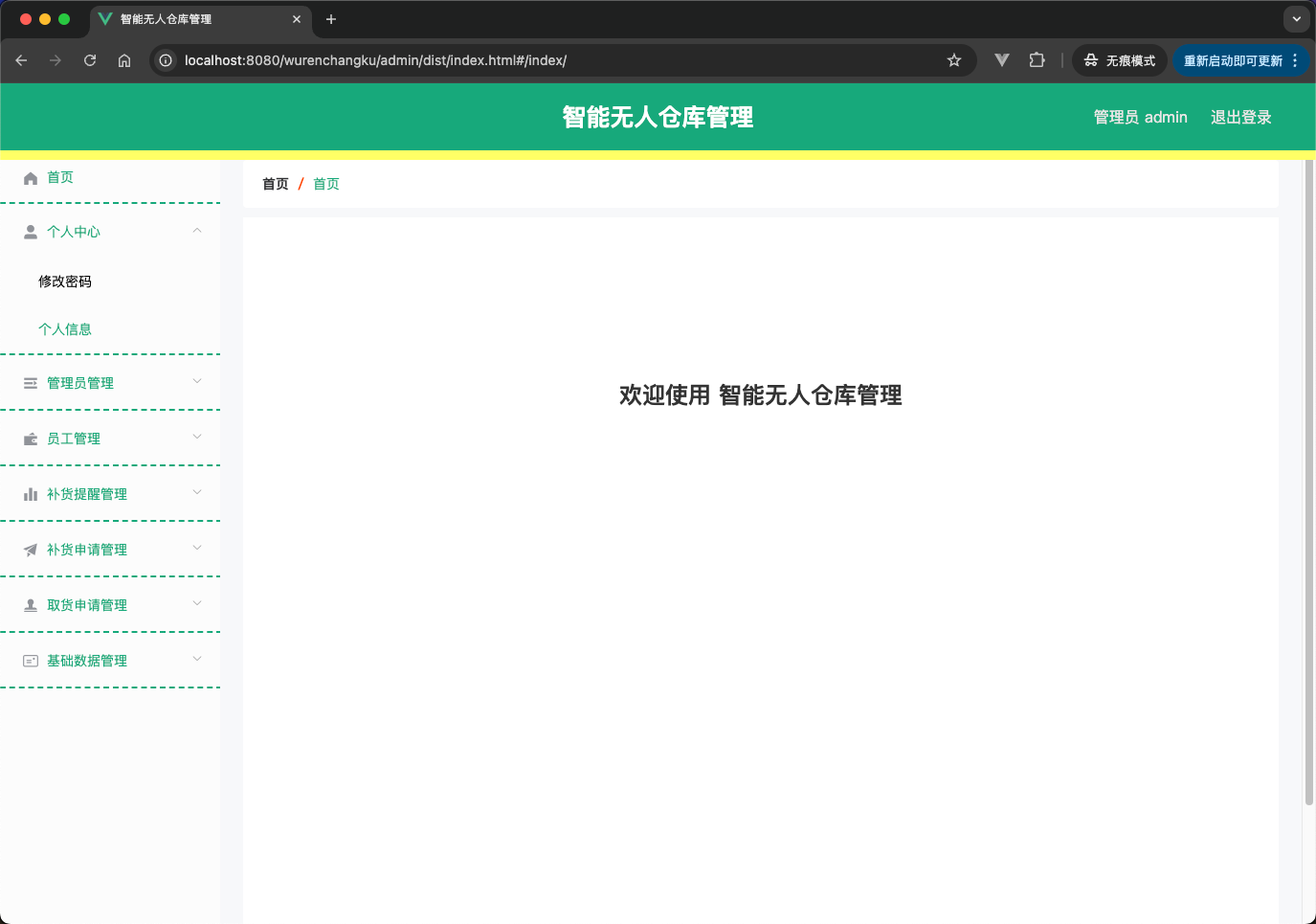This screenshot has height=924, width=1316.
Task: Click the site information icon in address bar
Action: click(166, 60)
